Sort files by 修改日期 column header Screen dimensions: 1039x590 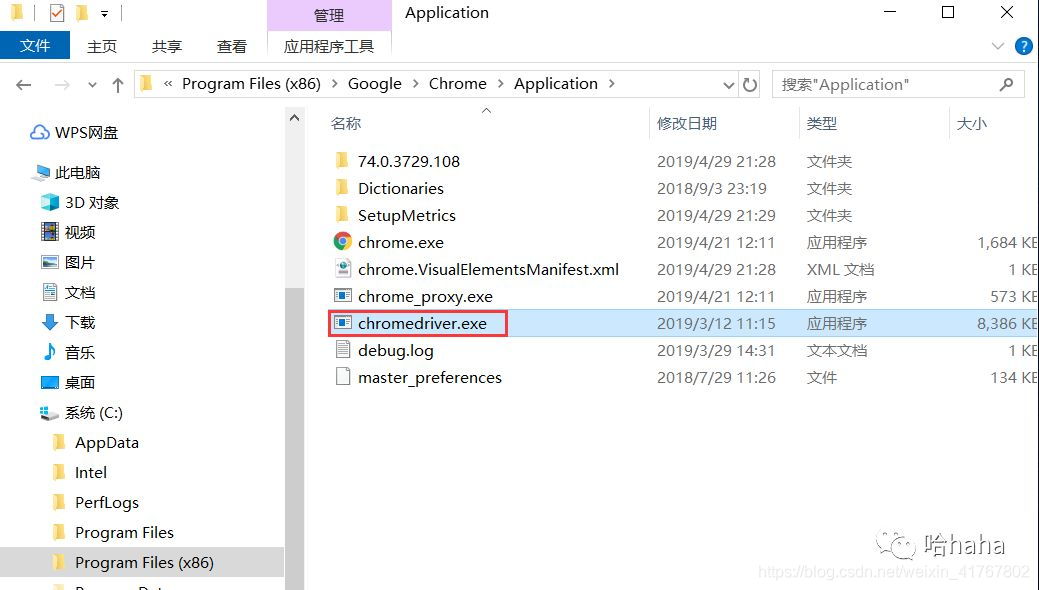click(x=687, y=123)
